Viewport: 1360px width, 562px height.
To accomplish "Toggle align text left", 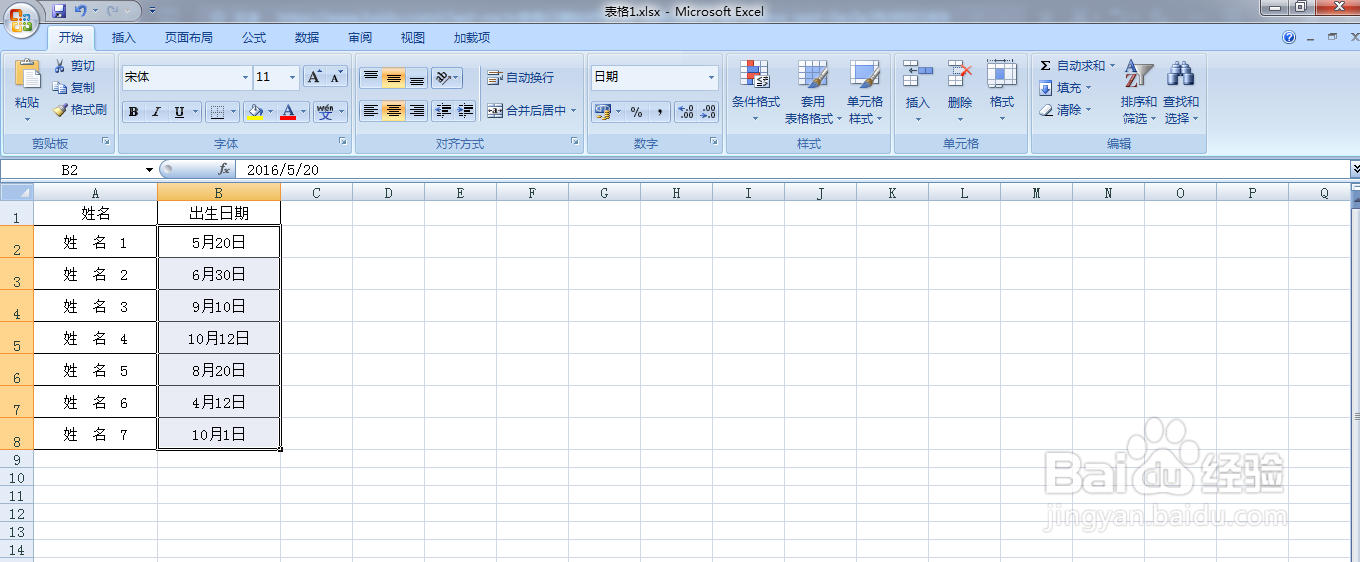I will (371, 111).
